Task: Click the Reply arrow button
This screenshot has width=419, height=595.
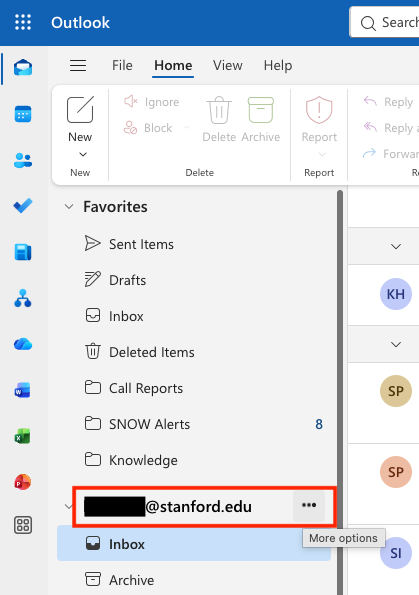Action: [388, 102]
